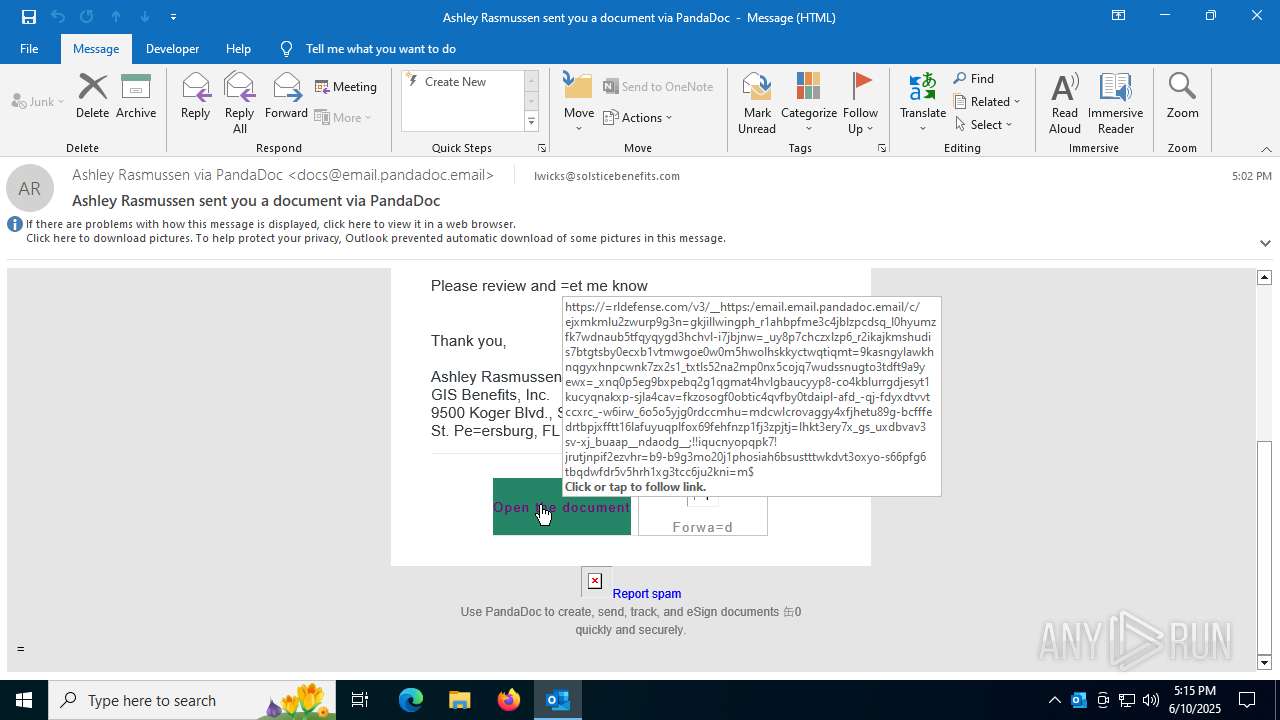Forward this message
Viewport: 1280px width, 720px height.
point(286,96)
